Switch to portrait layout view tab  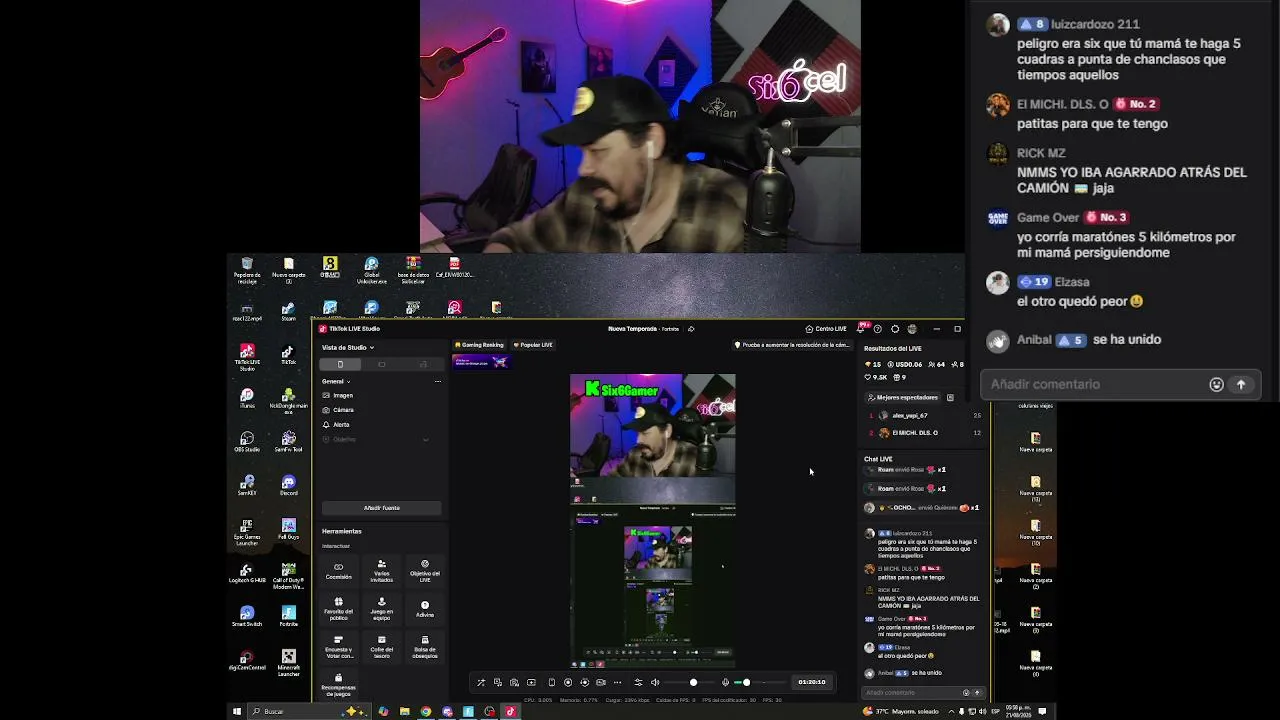pyautogui.click(x=340, y=364)
